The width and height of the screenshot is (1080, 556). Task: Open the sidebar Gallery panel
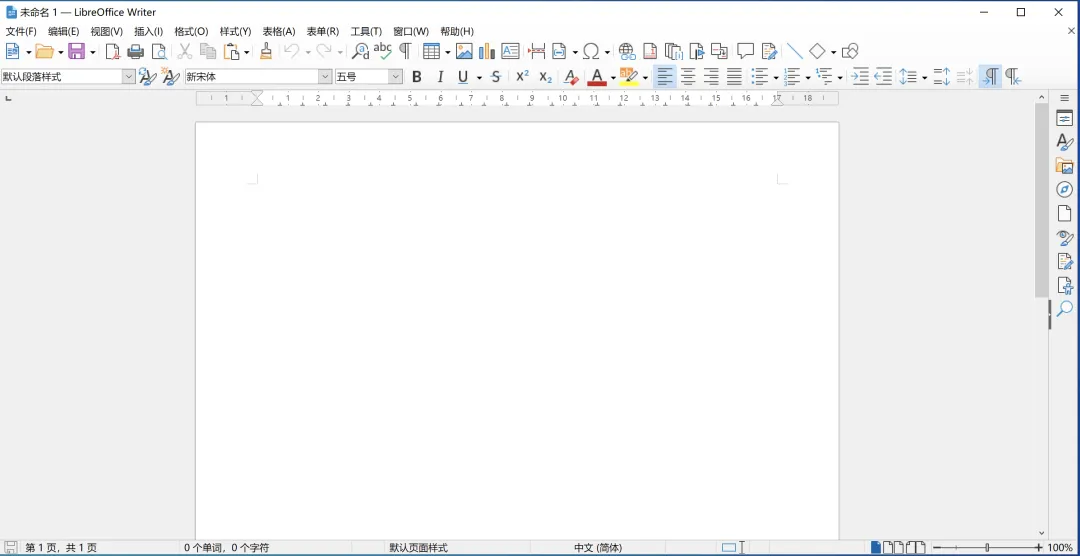click(x=1064, y=165)
